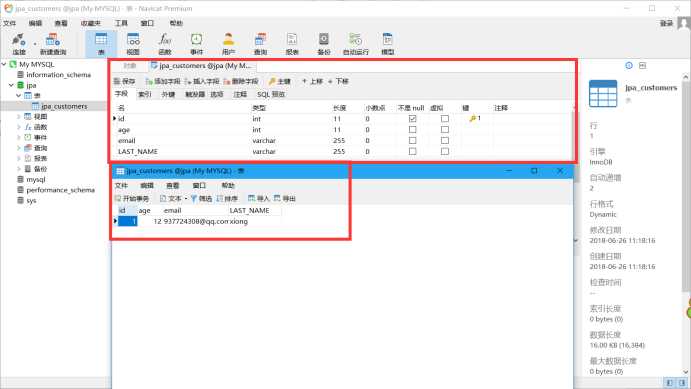Open the Query (查询) toolbar icon
691x389 pixels.
[260, 44]
